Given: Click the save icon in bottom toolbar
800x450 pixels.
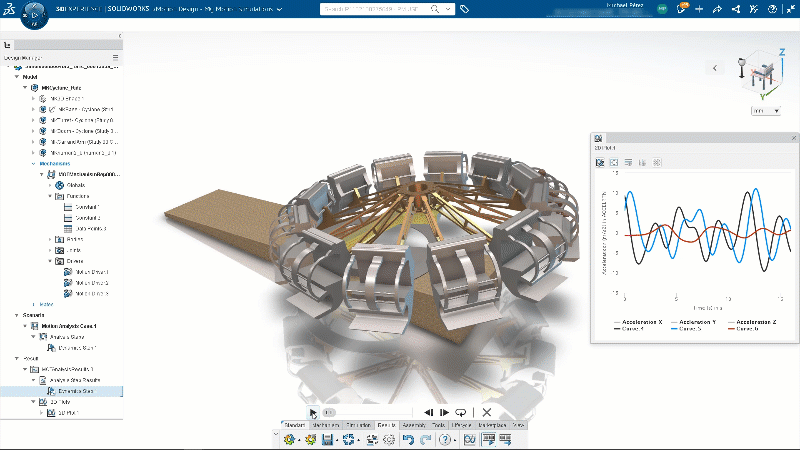Looking at the screenshot, I should [x=327, y=439].
